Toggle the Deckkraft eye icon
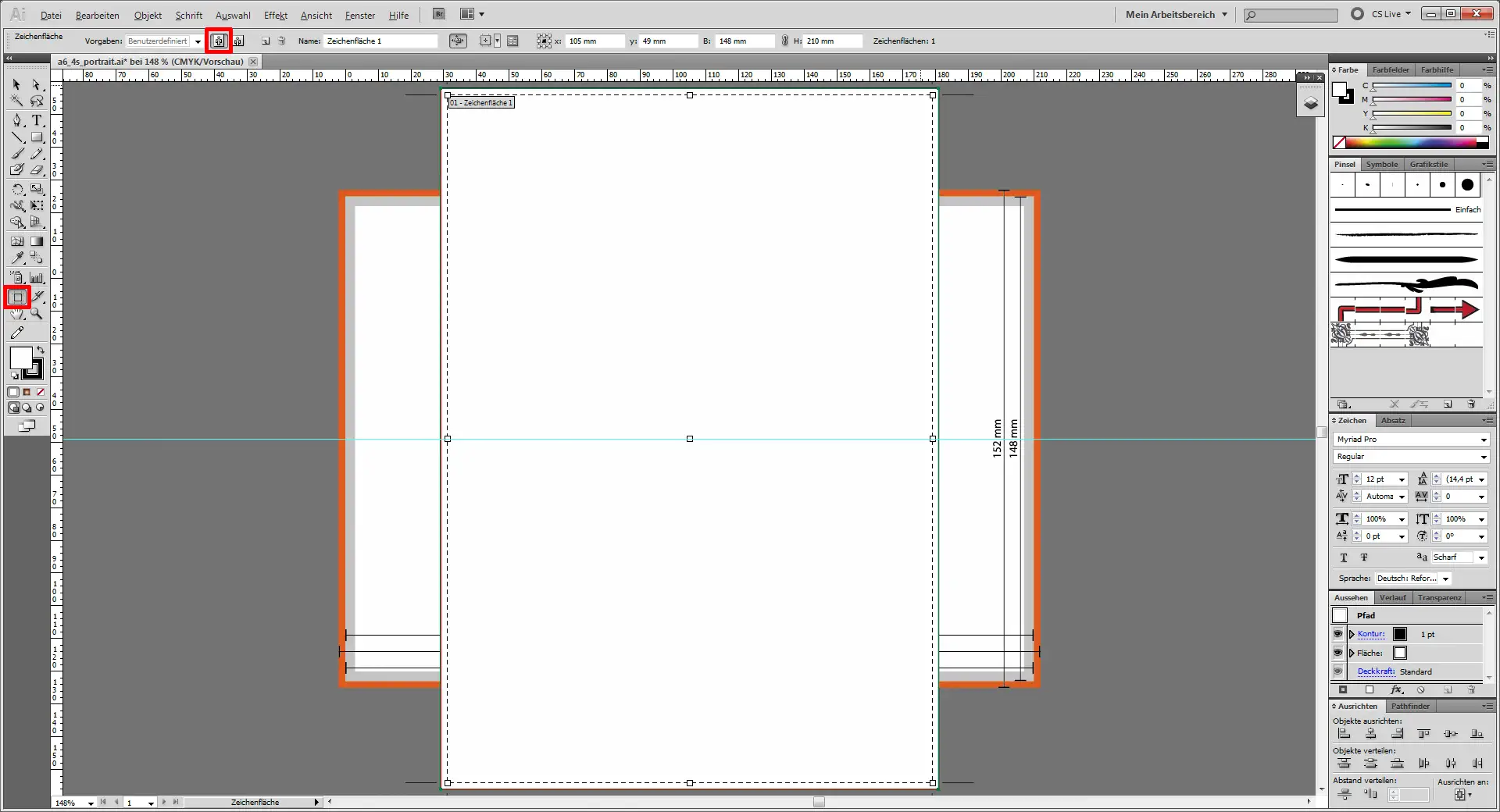 point(1337,671)
